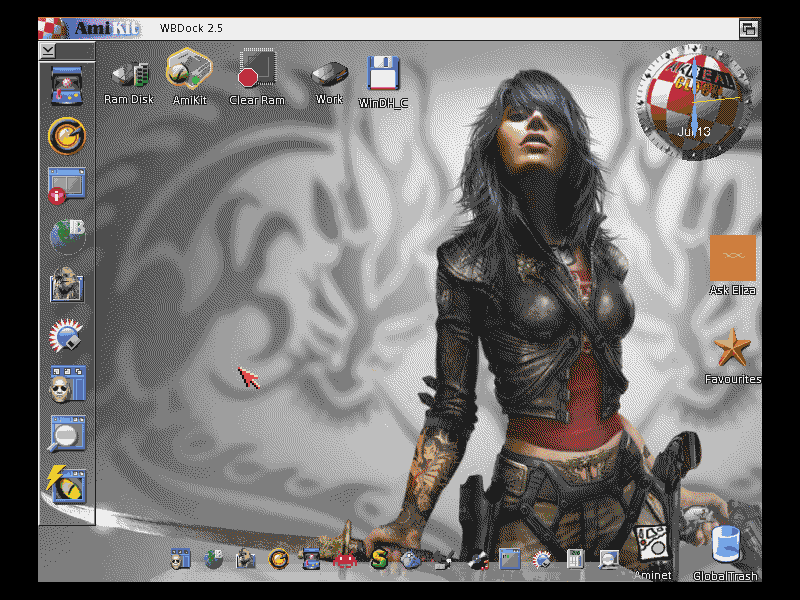Open the Favourites star icon

732,348
